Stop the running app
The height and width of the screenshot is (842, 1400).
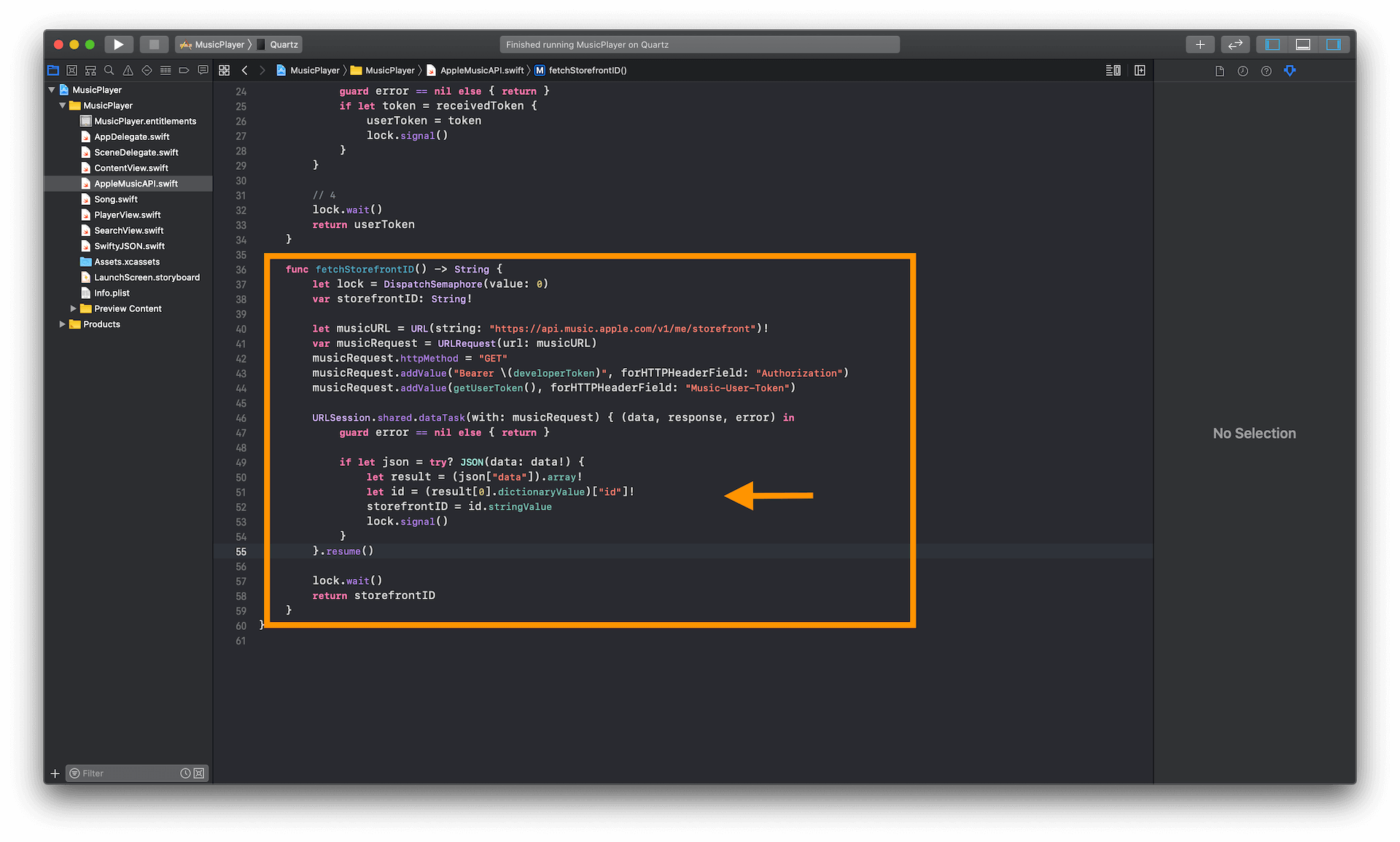tap(154, 44)
